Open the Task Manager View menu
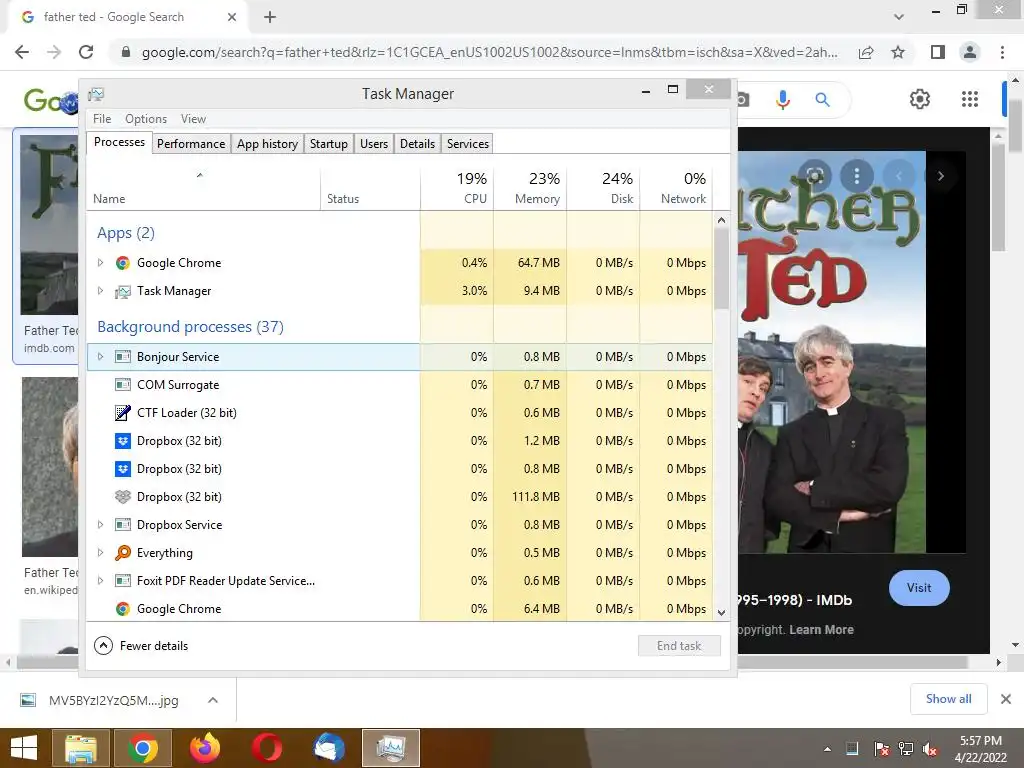This screenshot has height=768, width=1024. point(193,119)
